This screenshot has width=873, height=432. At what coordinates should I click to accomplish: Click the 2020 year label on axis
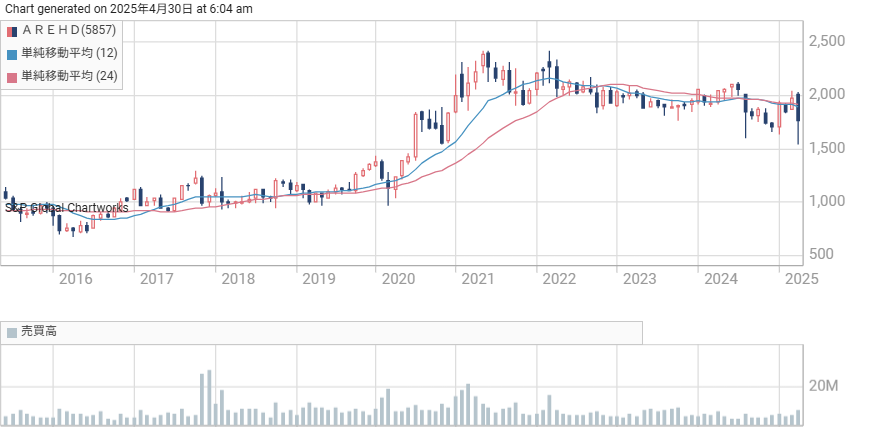pos(399,279)
